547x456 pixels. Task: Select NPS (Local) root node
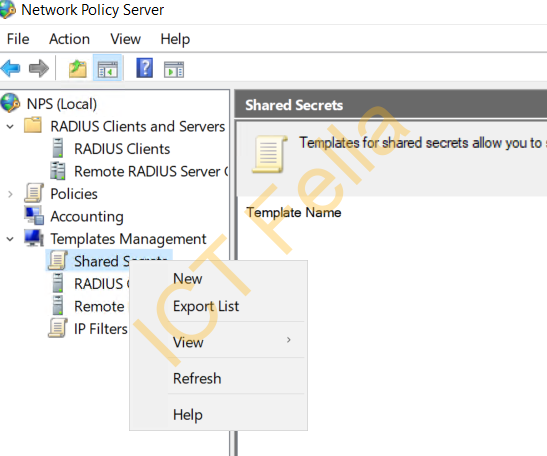[62, 104]
